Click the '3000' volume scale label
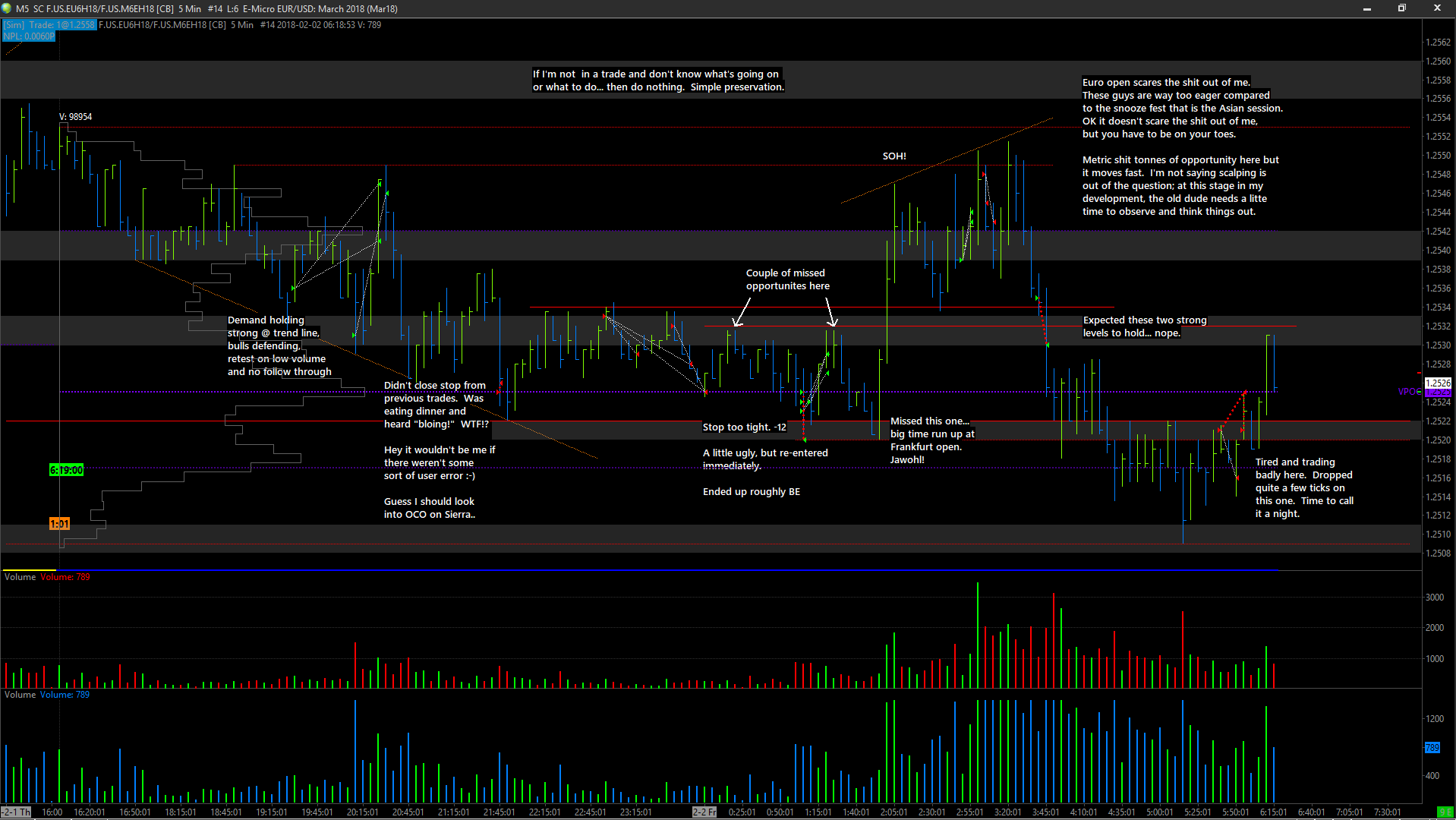 1435,598
